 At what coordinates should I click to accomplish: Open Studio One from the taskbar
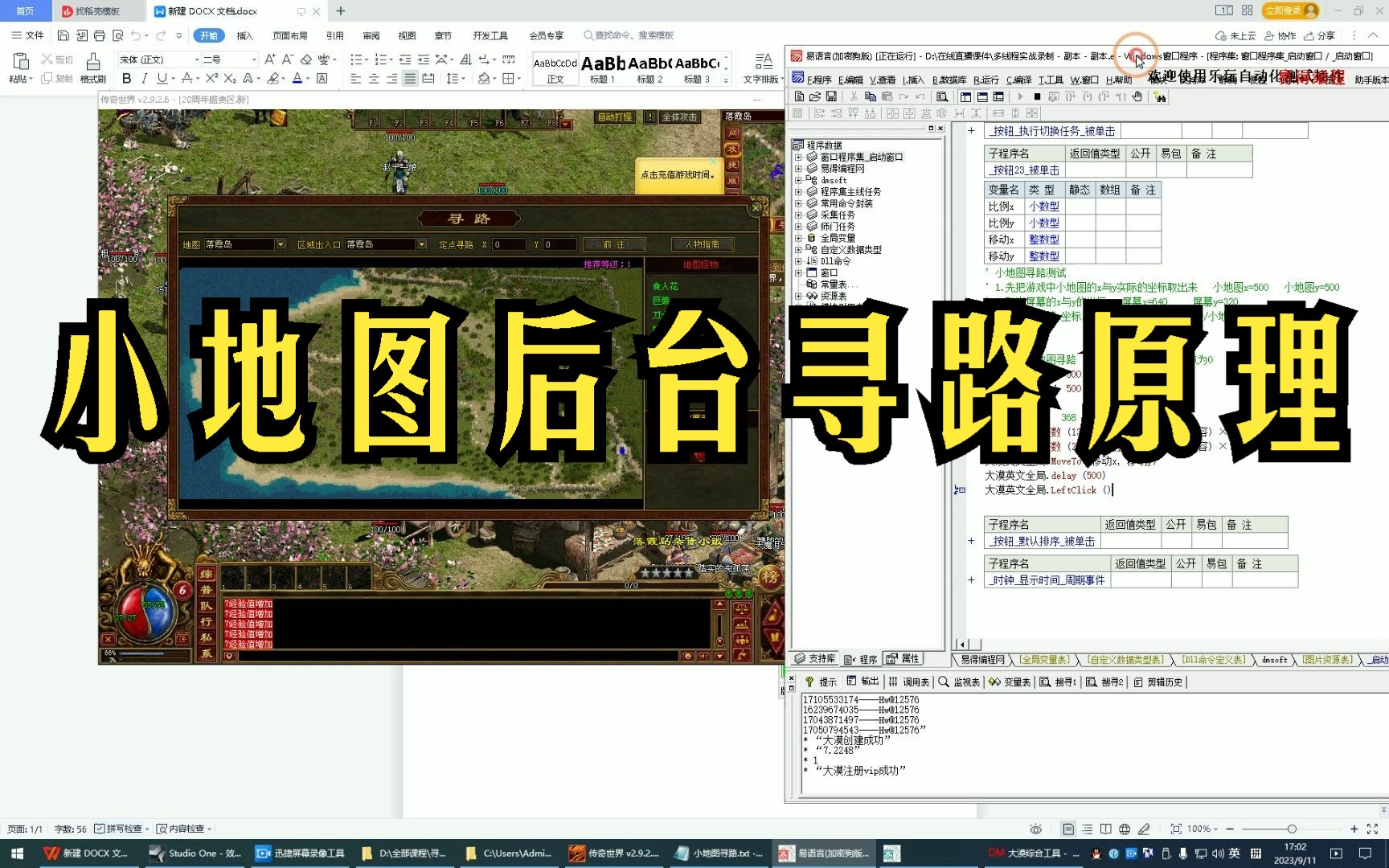pos(196,854)
